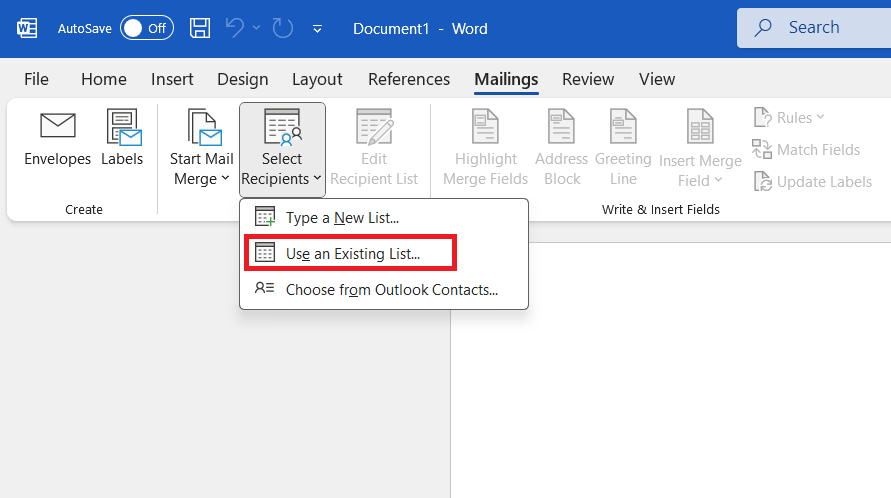This screenshot has width=891, height=498.
Task: Open Customize Quick Access Toolbar arrow
Action: tap(317, 28)
